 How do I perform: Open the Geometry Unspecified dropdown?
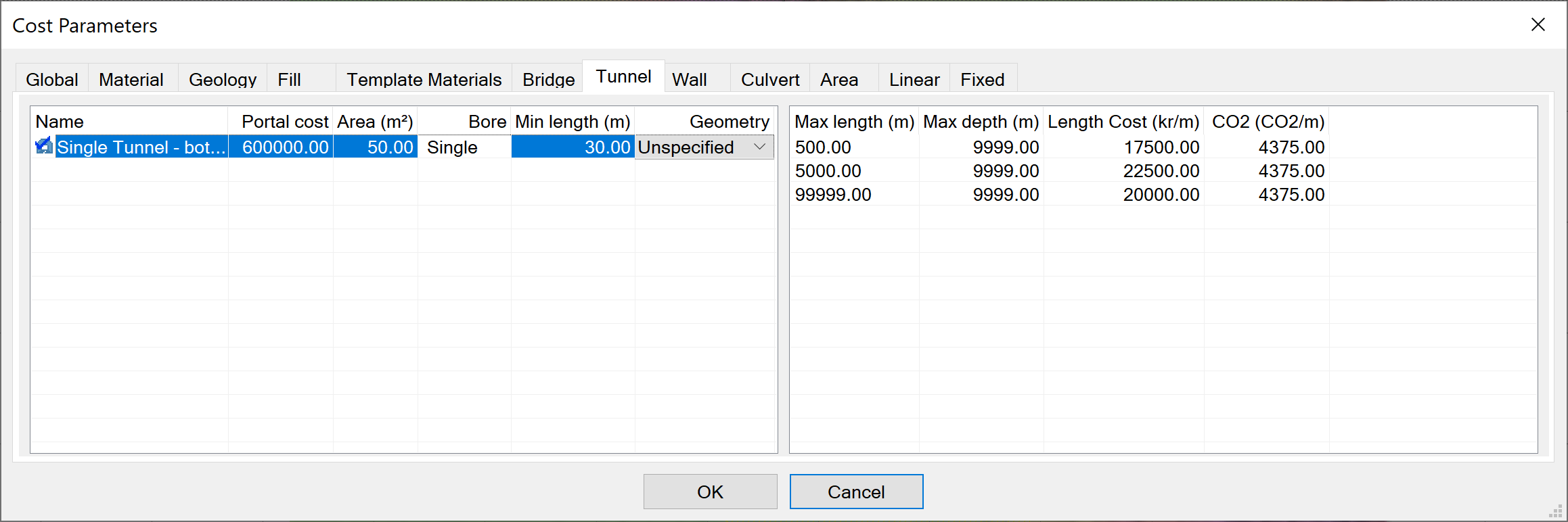coord(759,147)
